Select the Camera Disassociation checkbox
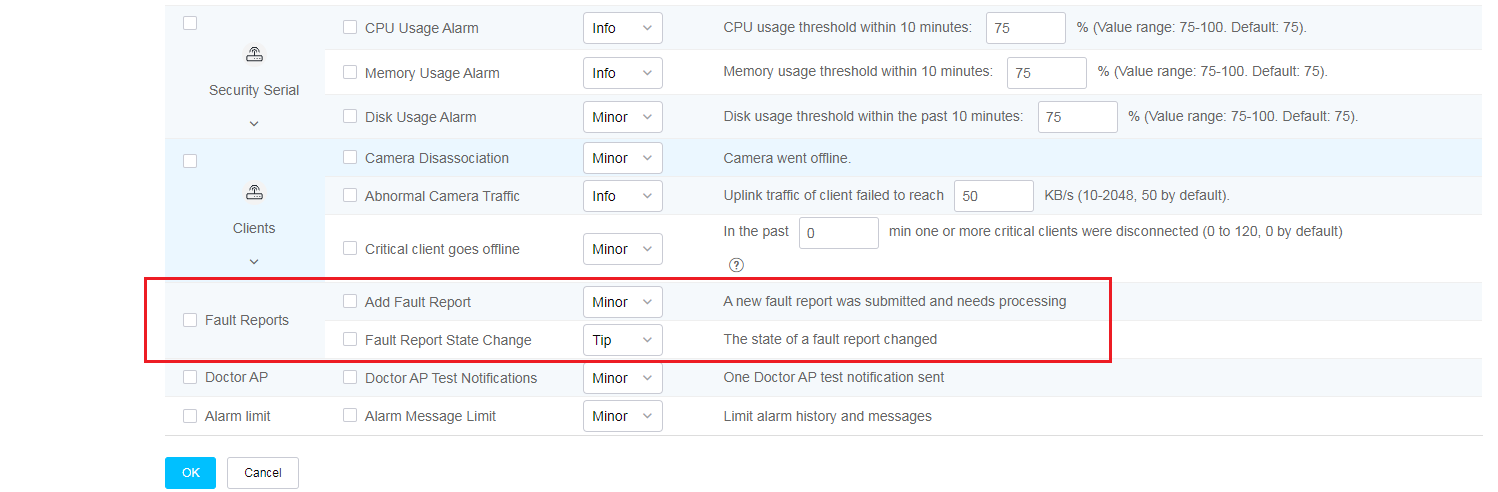Viewport: 1498px width, 492px height. coord(350,158)
